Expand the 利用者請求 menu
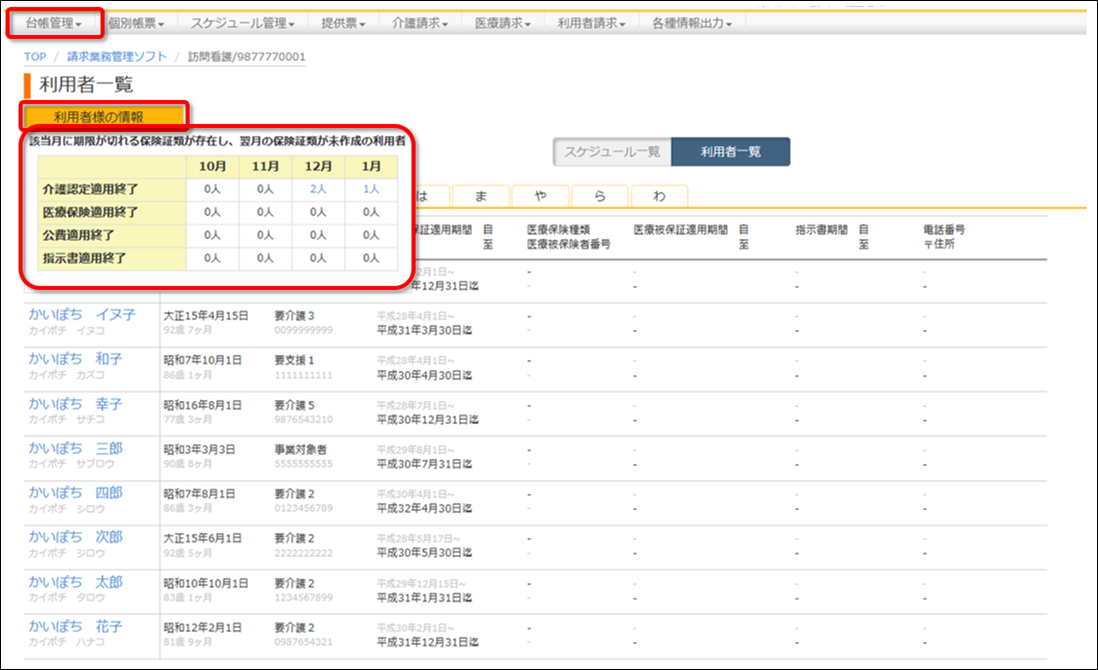 coord(591,23)
